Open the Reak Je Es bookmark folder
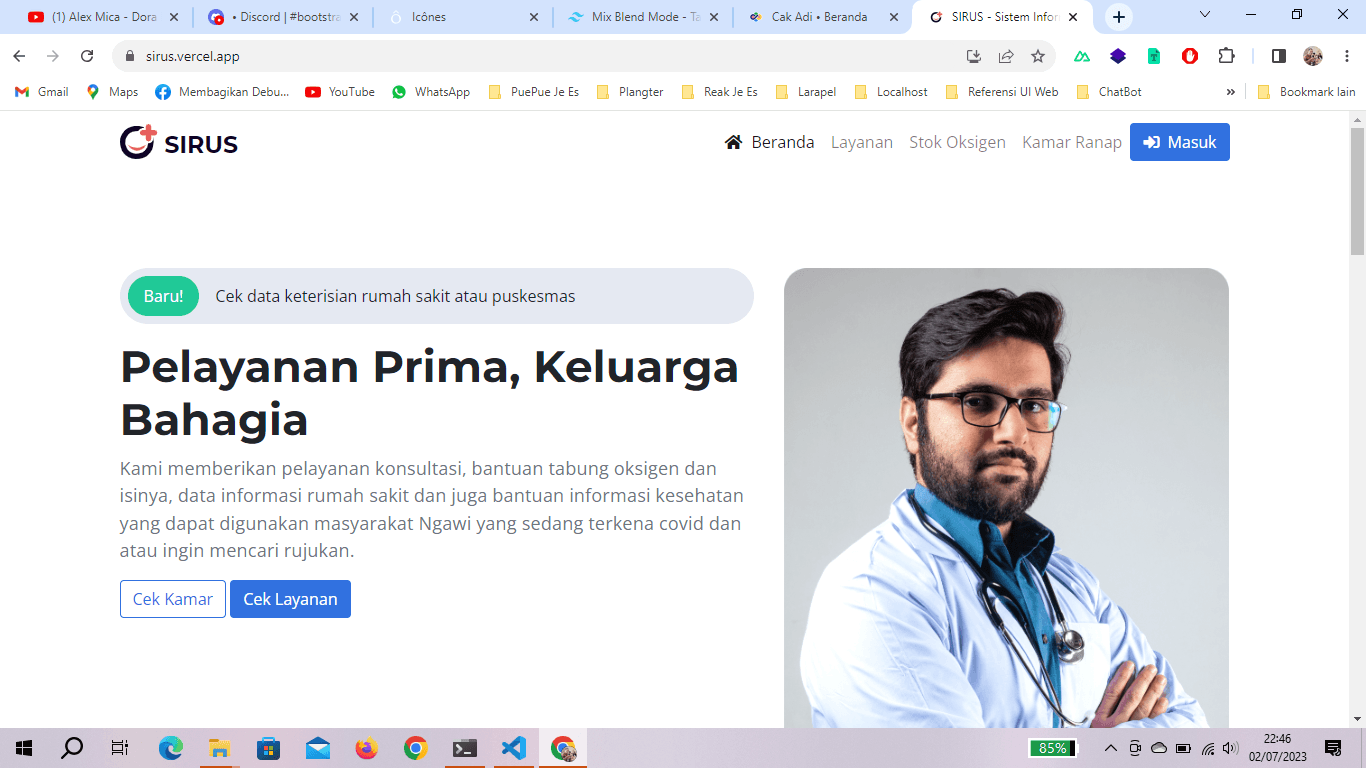Screen dimensions: 1366x768 point(720,92)
